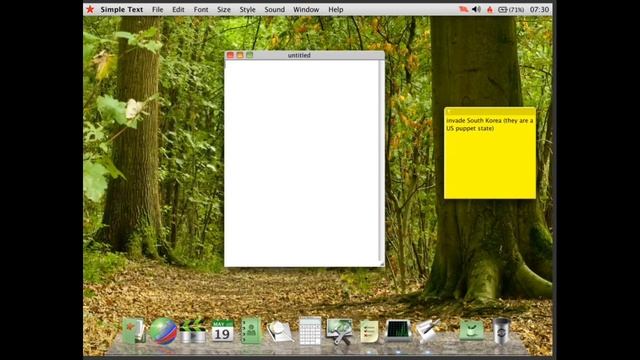Open the Font menu
Image resolution: width=640 pixels, height=360 pixels.
coord(201,9)
